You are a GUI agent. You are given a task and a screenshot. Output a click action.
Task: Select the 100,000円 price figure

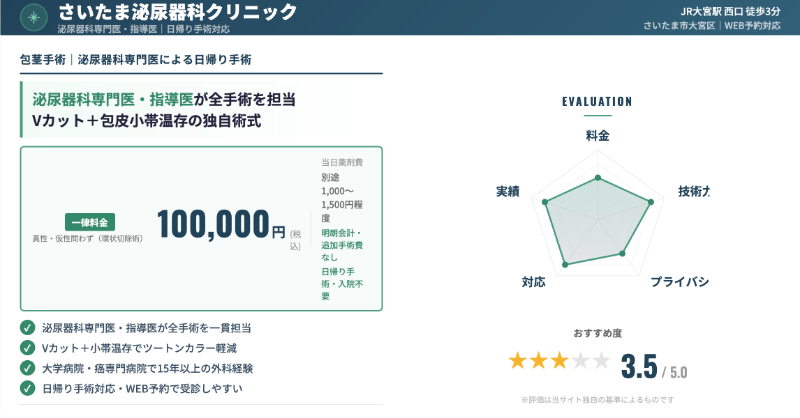coord(220,226)
